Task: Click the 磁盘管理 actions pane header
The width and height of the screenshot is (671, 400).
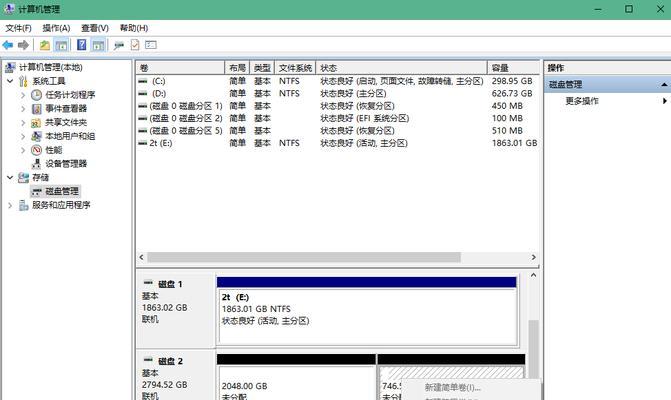Action: 608,85
